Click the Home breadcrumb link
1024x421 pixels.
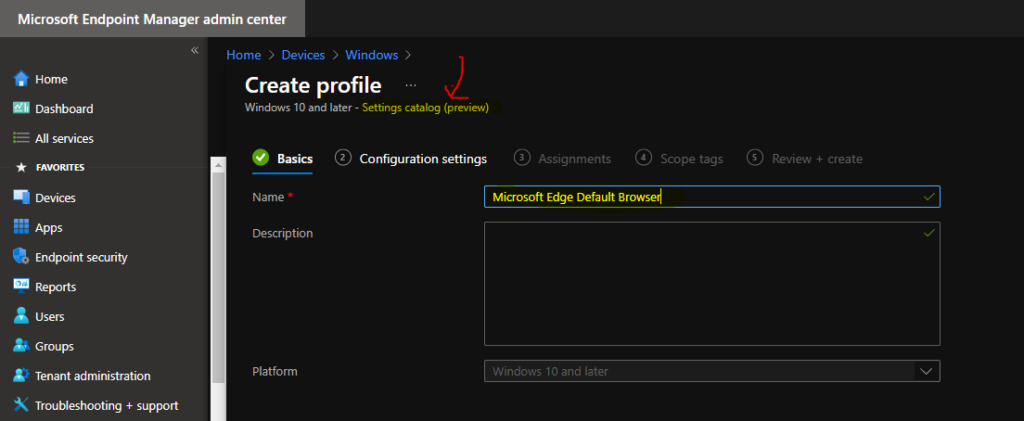[244, 55]
